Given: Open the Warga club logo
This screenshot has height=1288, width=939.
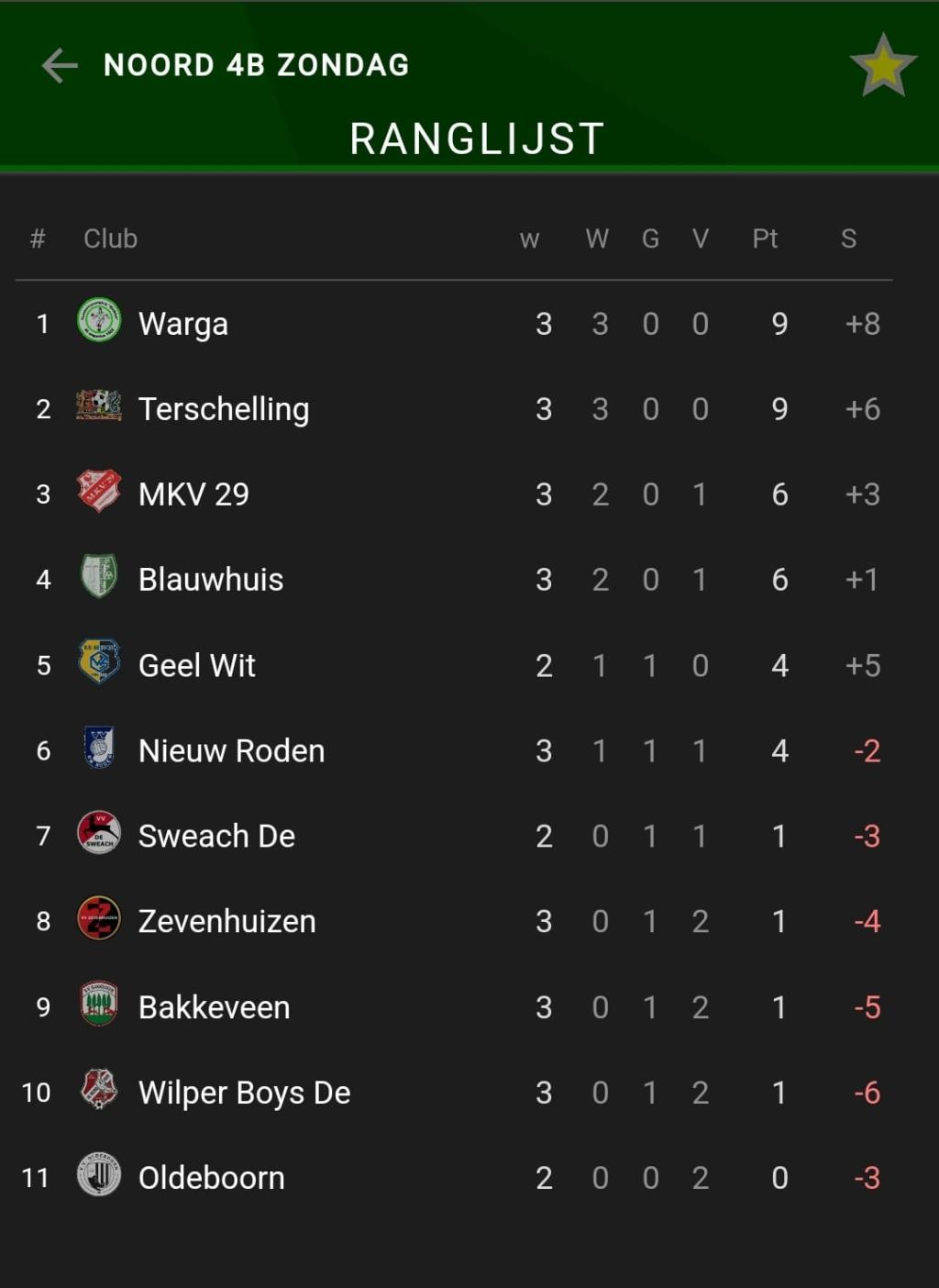Looking at the screenshot, I should (x=99, y=320).
